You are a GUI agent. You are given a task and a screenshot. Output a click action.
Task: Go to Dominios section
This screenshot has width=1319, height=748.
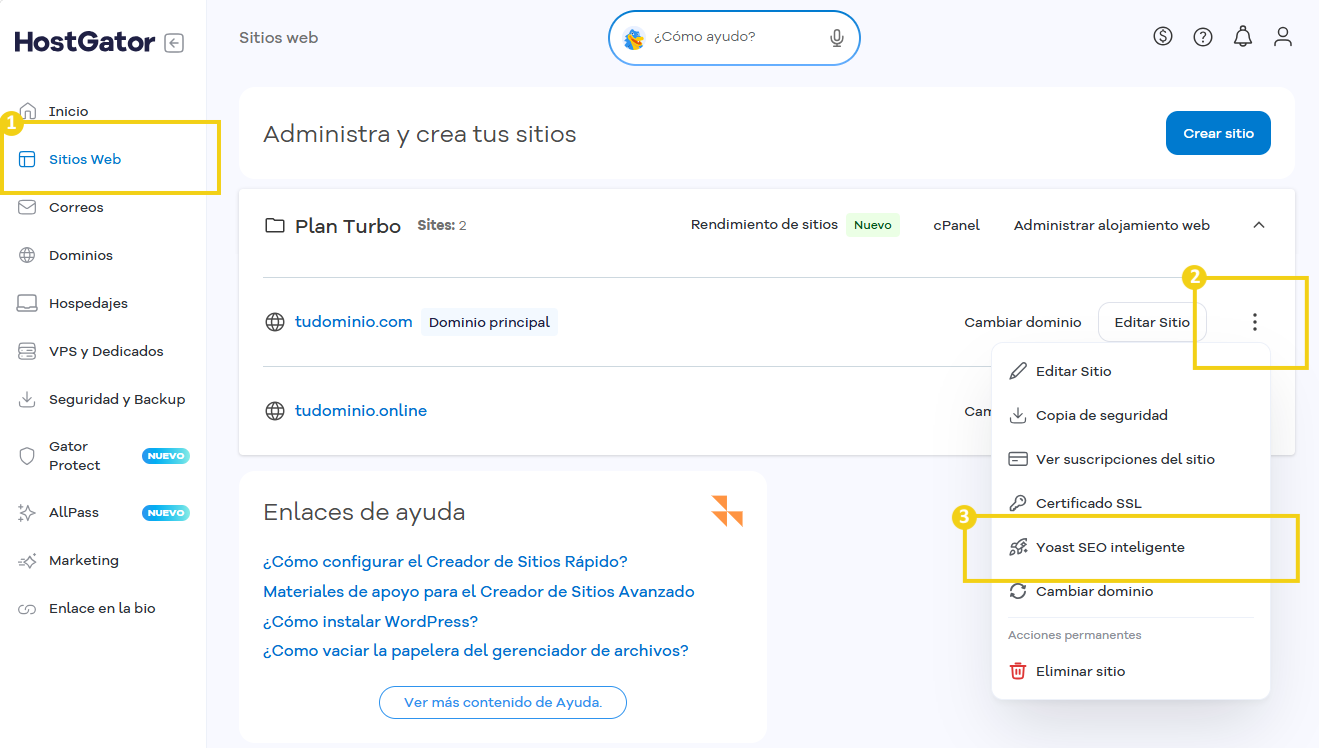[x=81, y=255]
